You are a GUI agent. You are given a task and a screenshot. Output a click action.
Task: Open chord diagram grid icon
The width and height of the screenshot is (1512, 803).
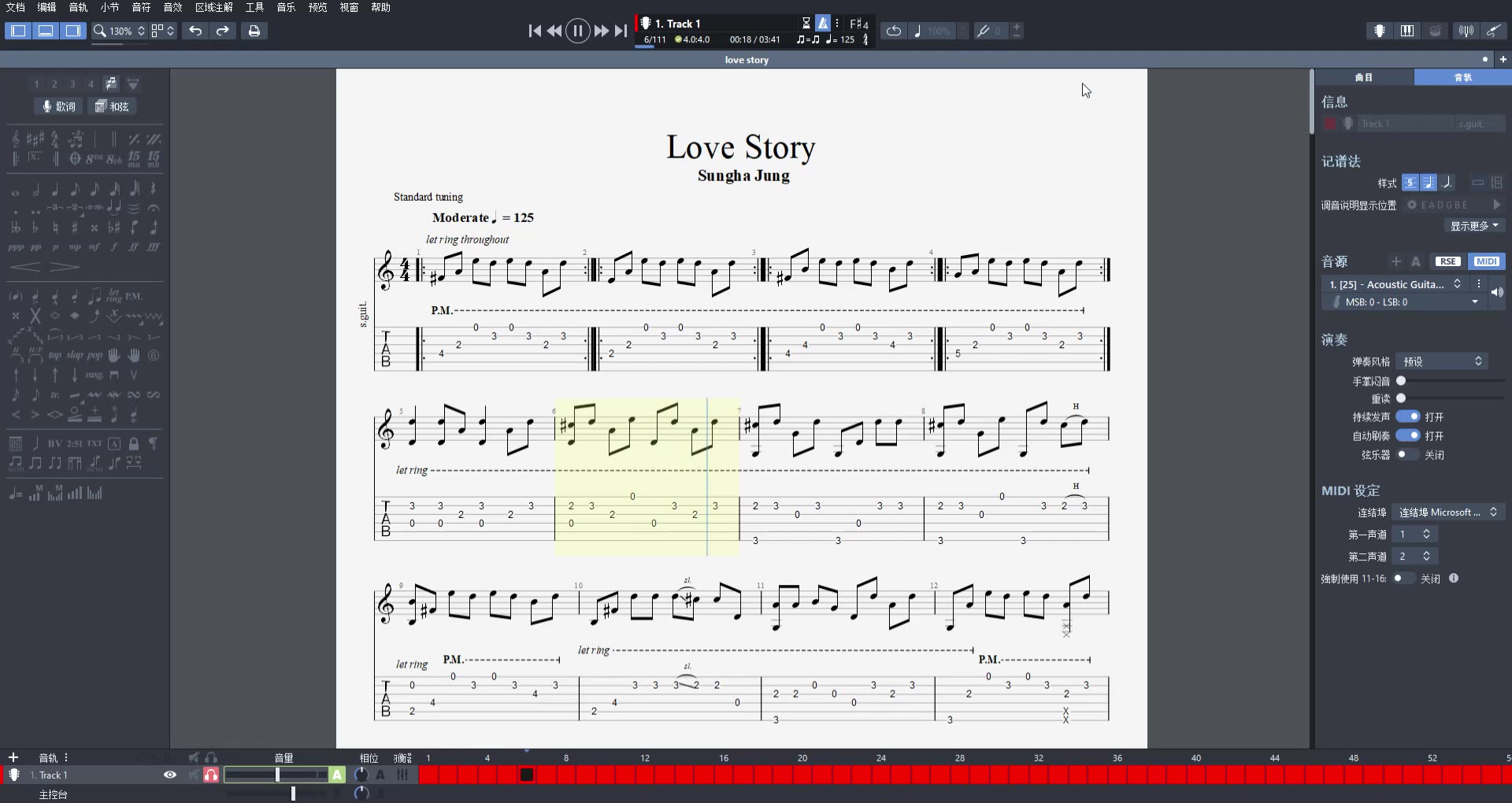pyautogui.click(x=16, y=443)
